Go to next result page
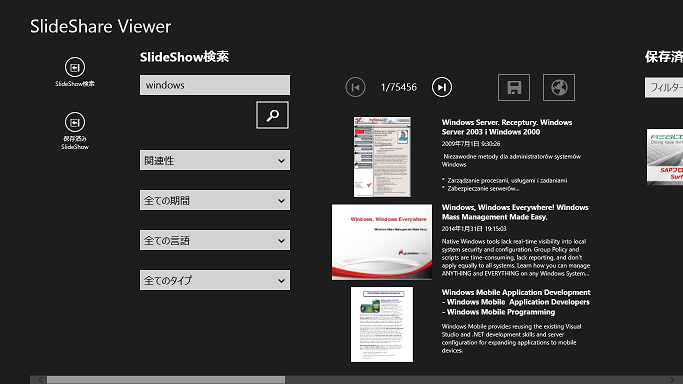This screenshot has width=683, height=384. tap(442, 87)
